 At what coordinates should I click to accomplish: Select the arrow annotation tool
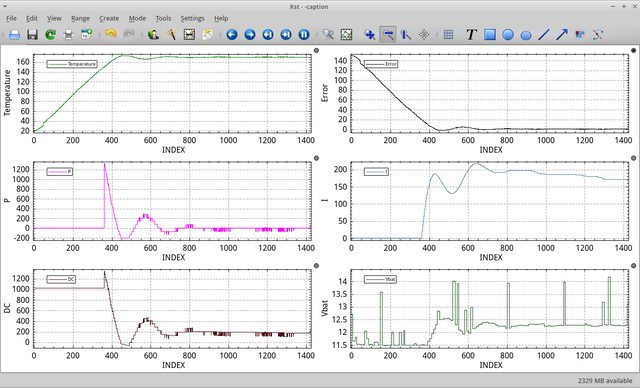[x=562, y=35]
